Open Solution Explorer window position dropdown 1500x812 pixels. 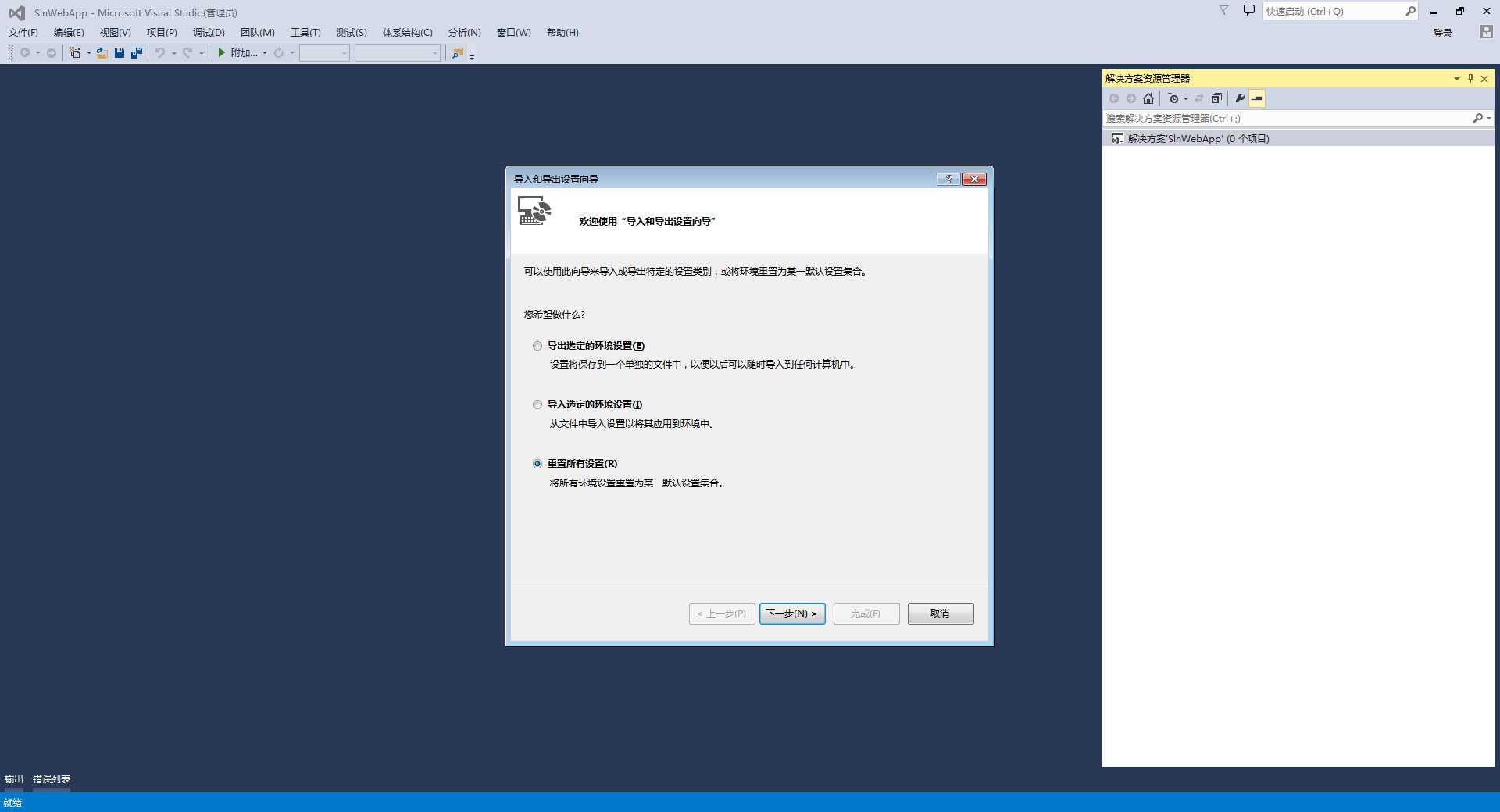click(x=1456, y=78)
